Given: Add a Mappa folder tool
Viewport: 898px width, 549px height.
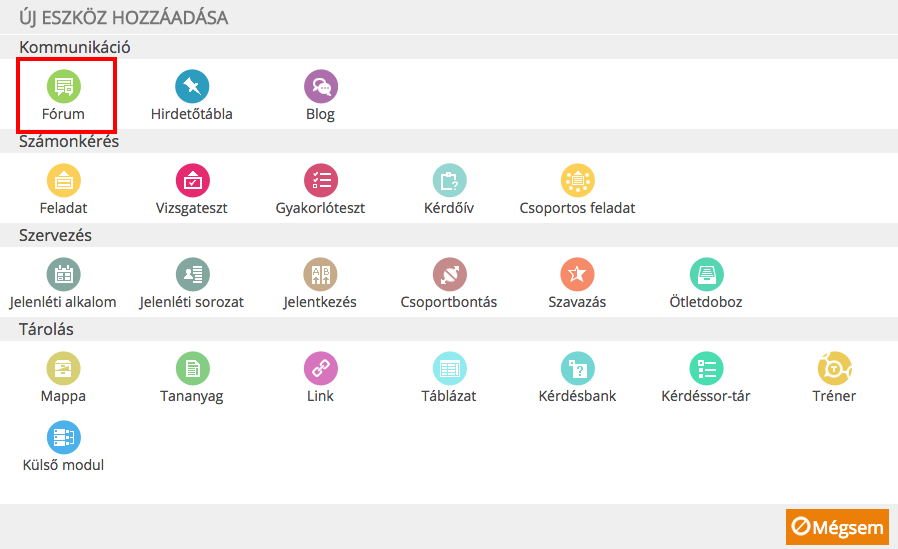Looking at the screenshot, I should 64,368.
